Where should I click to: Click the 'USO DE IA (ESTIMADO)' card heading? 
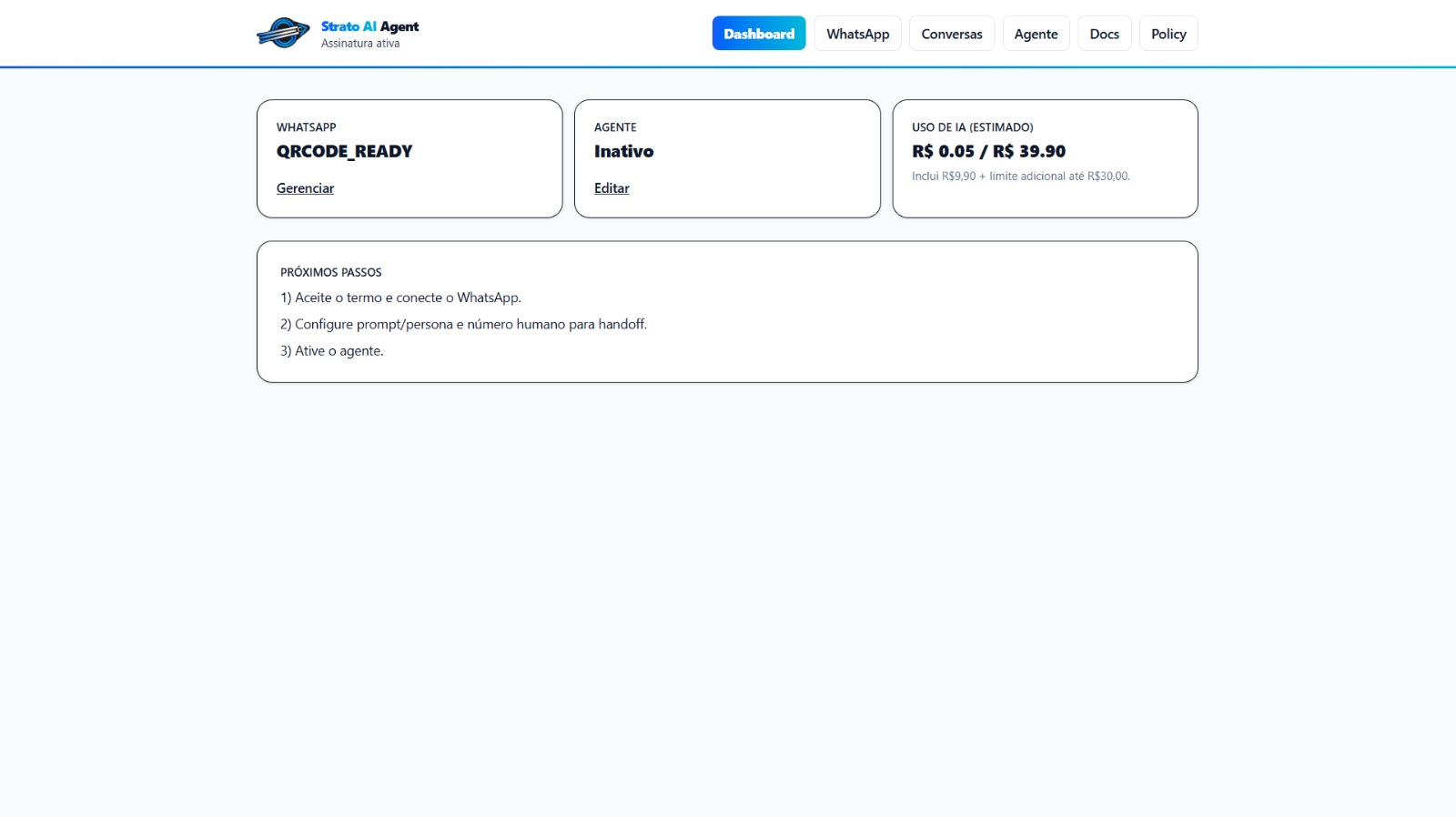point(972,127)
